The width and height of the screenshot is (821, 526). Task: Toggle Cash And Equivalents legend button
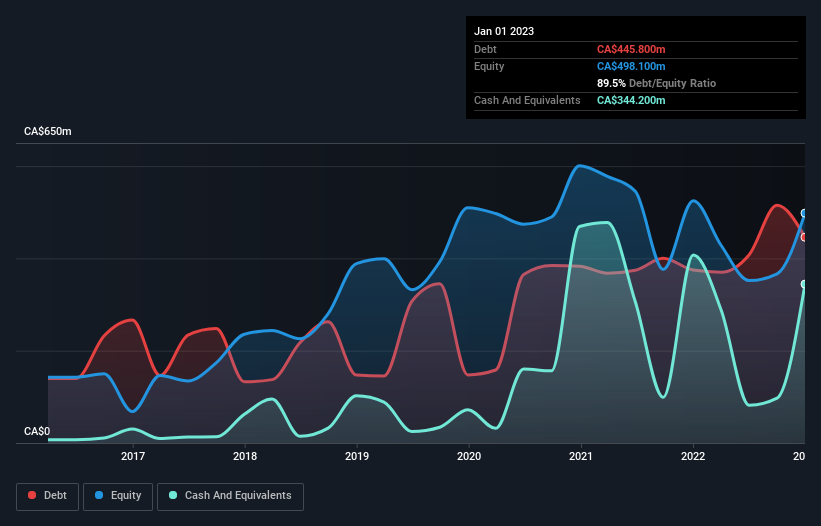[x=230, y=496]
